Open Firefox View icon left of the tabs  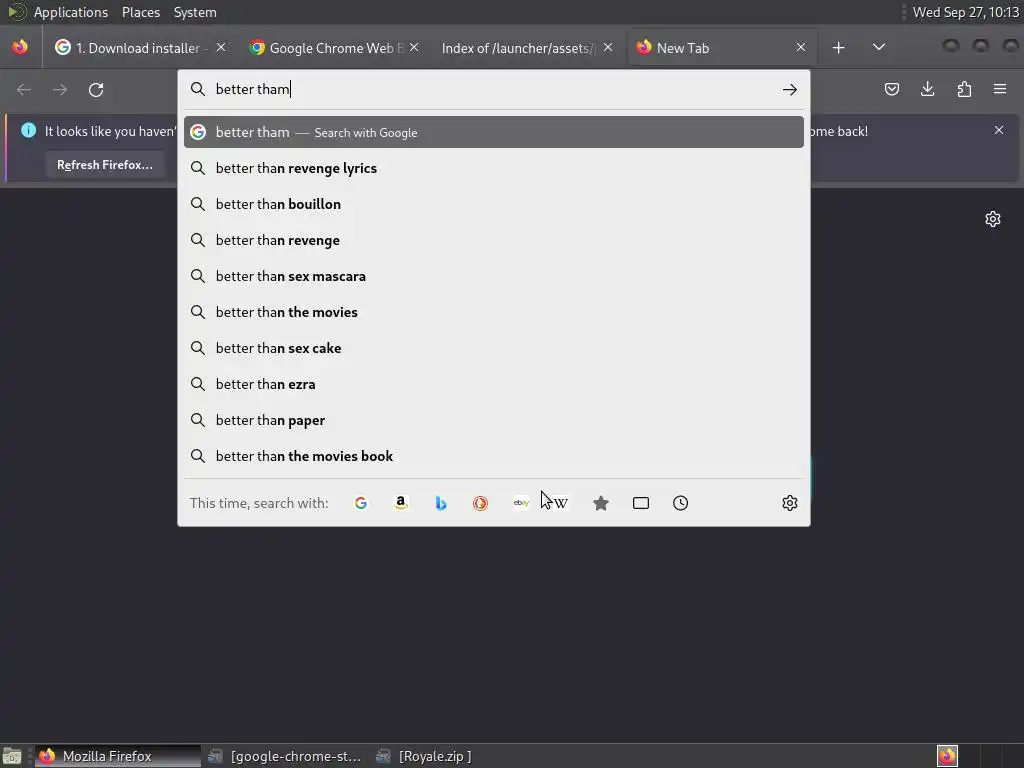click(20, 48)
